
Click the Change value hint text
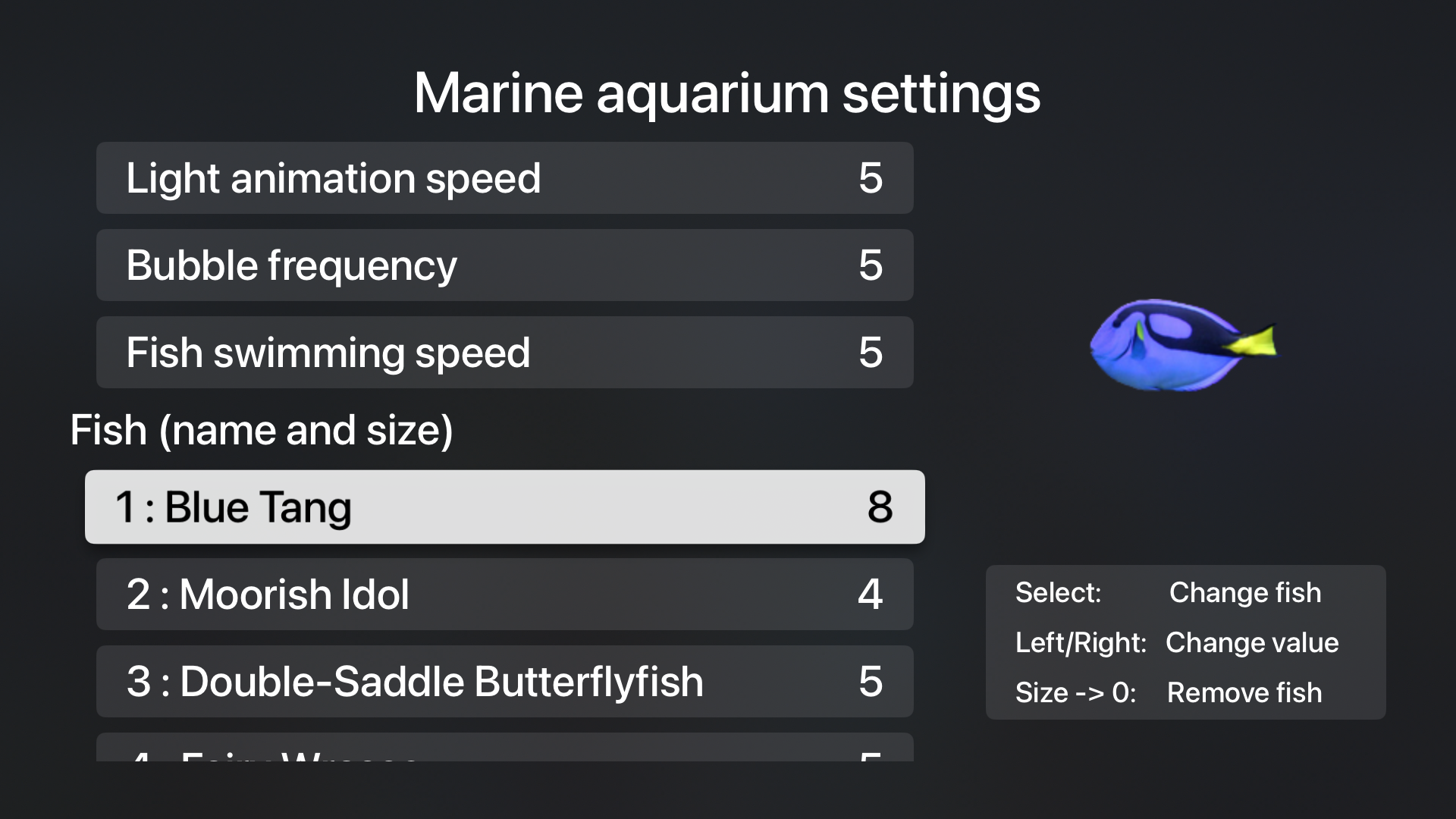[1251, 642]
